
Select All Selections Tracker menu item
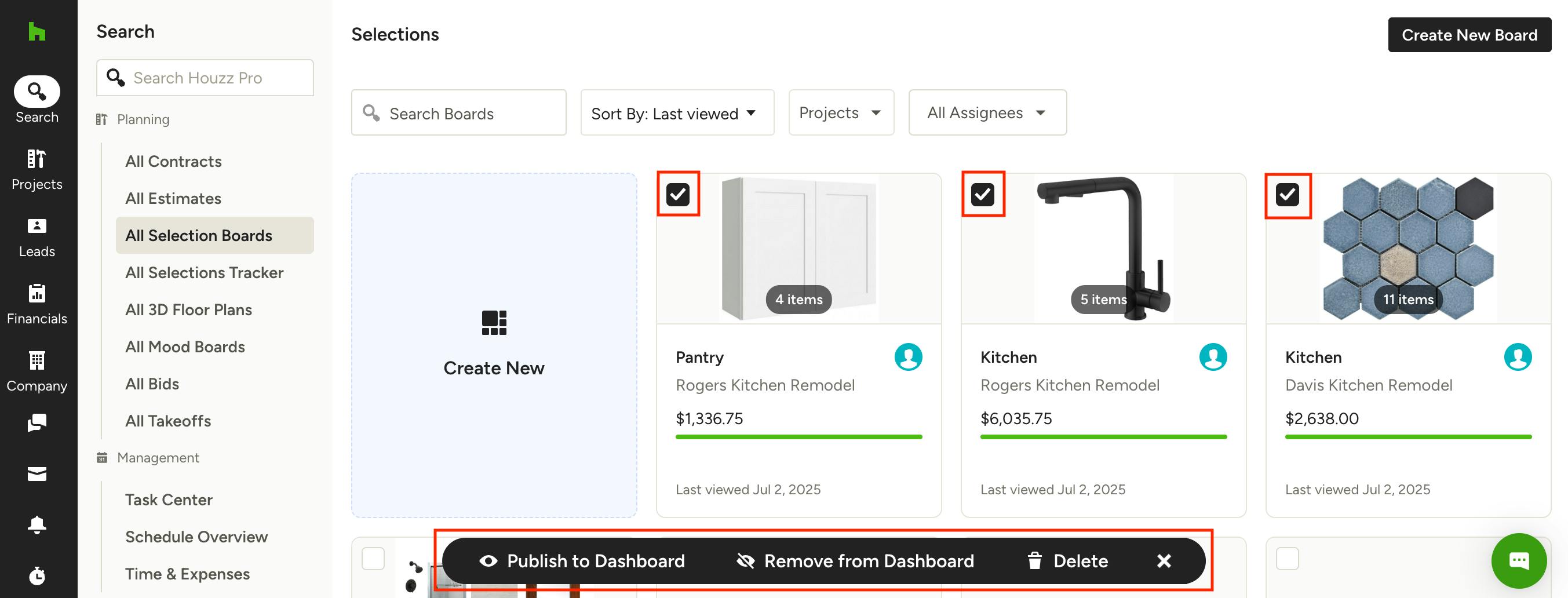(205, 273)
